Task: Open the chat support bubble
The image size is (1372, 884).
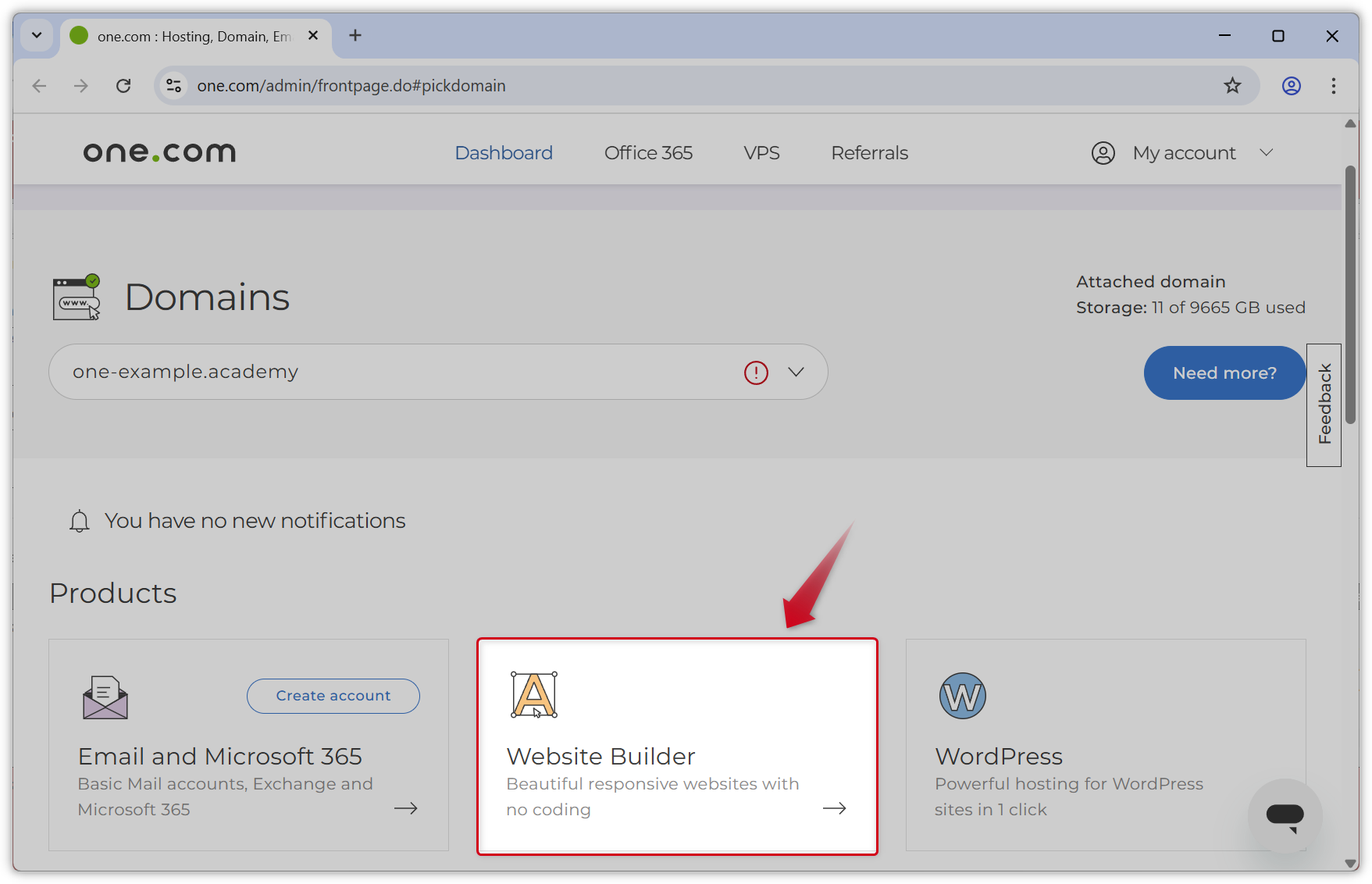Action: click(x=1285, y=814)
